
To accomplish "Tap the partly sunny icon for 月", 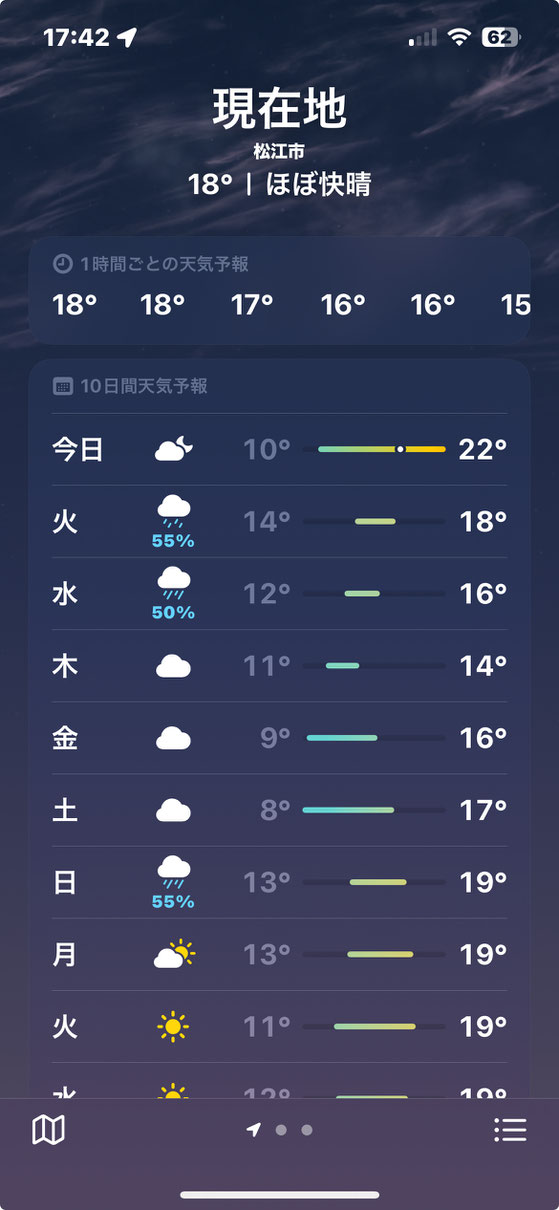I will coord(173,954).
